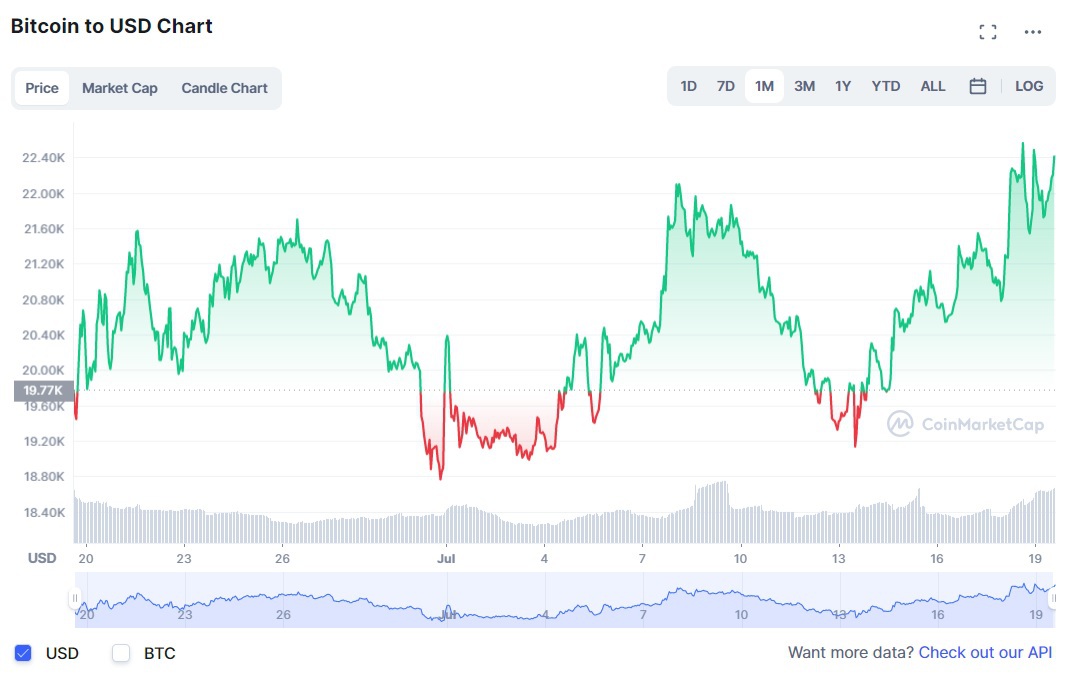The image size is (1075, 679).
Task: Open the date range calendar picker
Action: click(977, 86)
